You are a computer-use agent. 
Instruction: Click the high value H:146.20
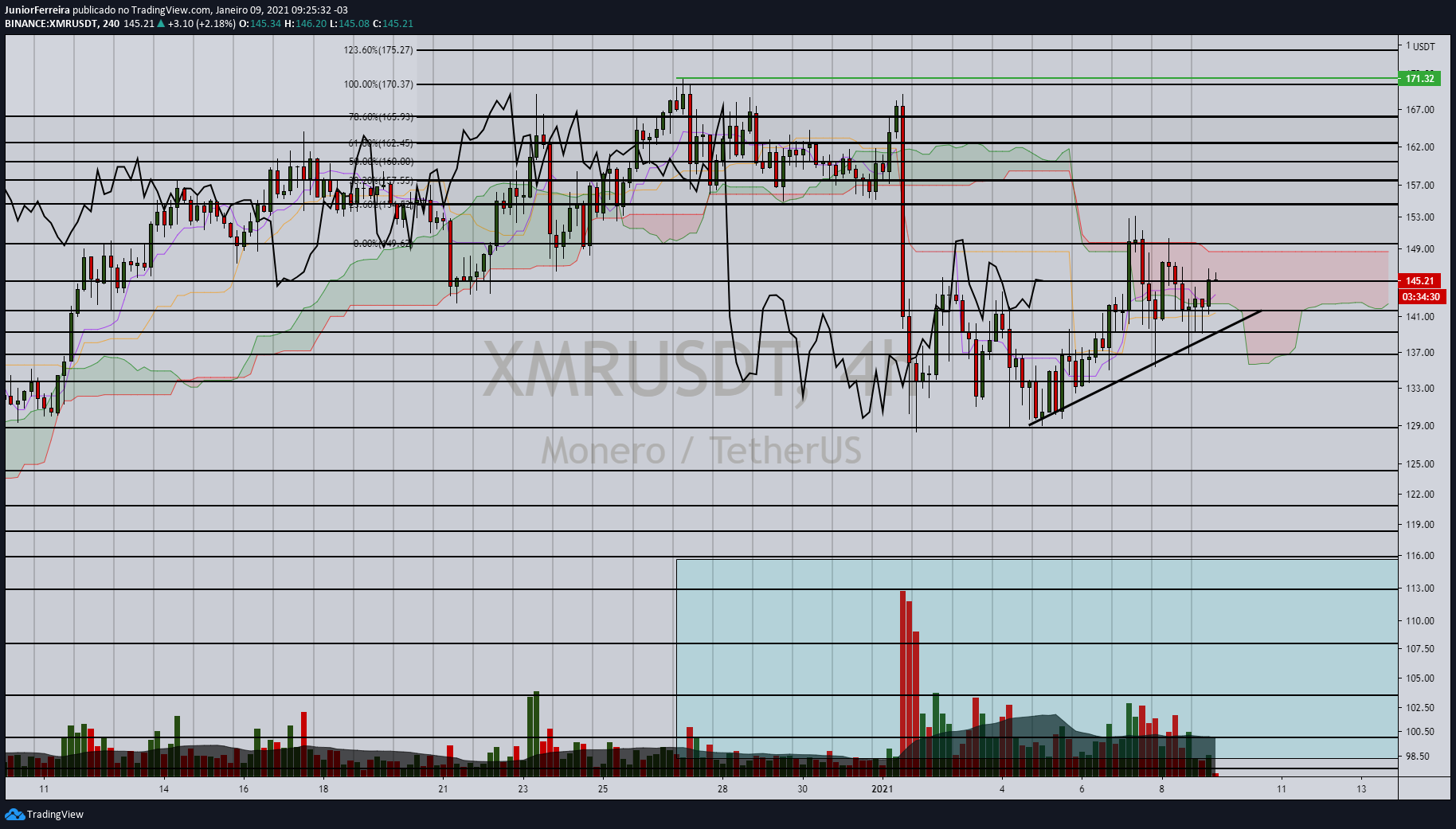tap(306, 24)
